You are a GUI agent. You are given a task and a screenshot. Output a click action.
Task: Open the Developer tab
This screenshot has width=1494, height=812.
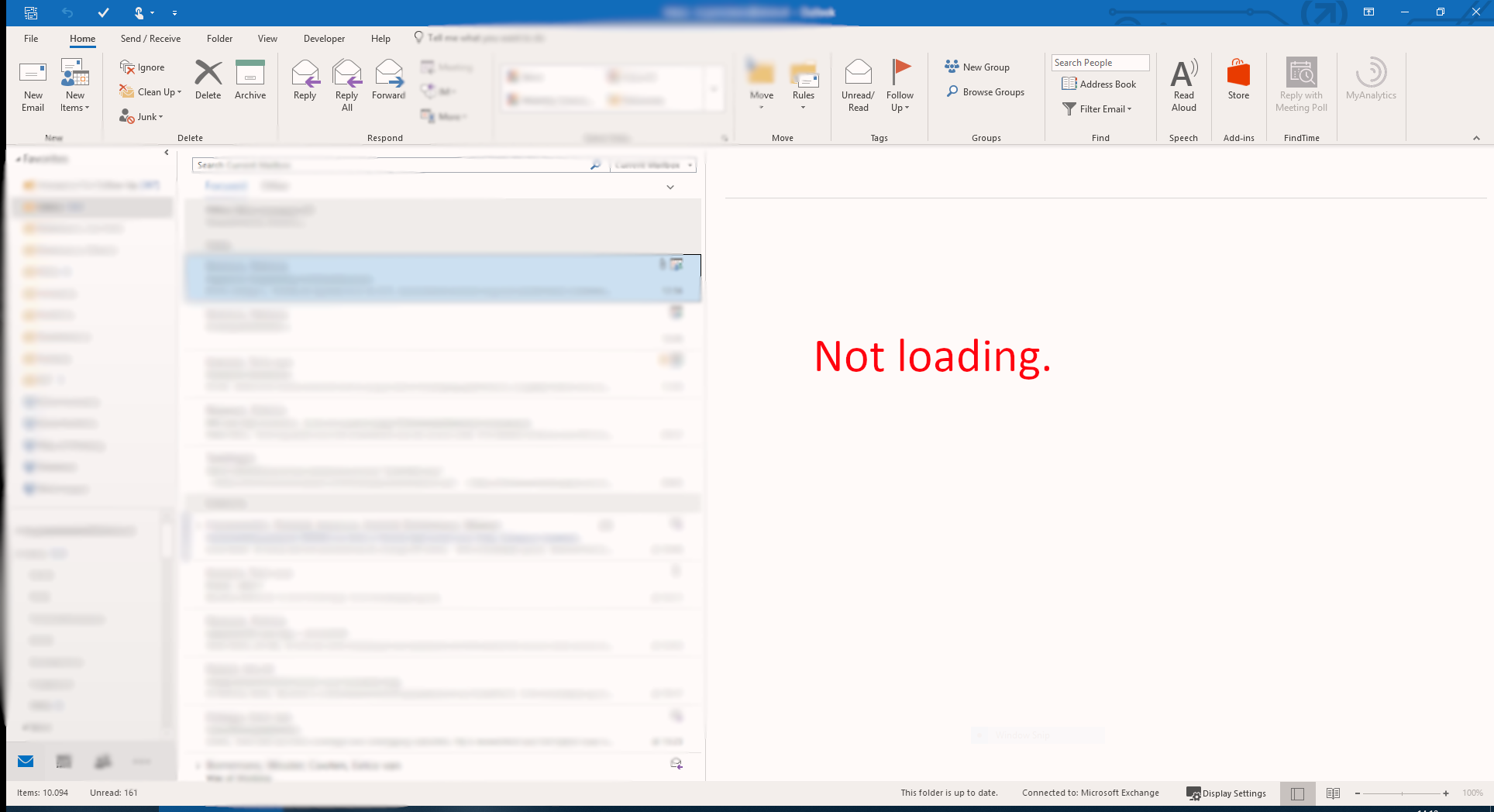click(x=324, y=38)
